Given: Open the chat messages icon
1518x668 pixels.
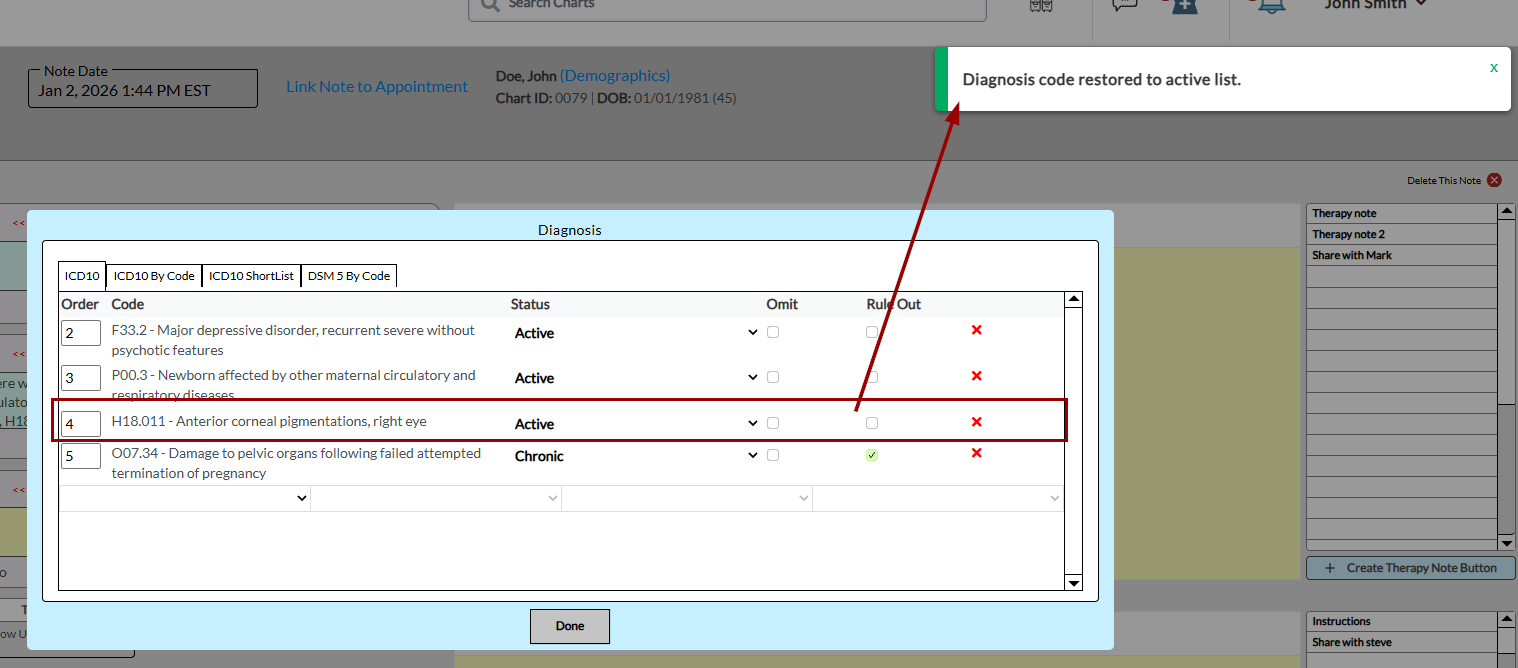Looking at the screenshot, I should coord(1125,5).
